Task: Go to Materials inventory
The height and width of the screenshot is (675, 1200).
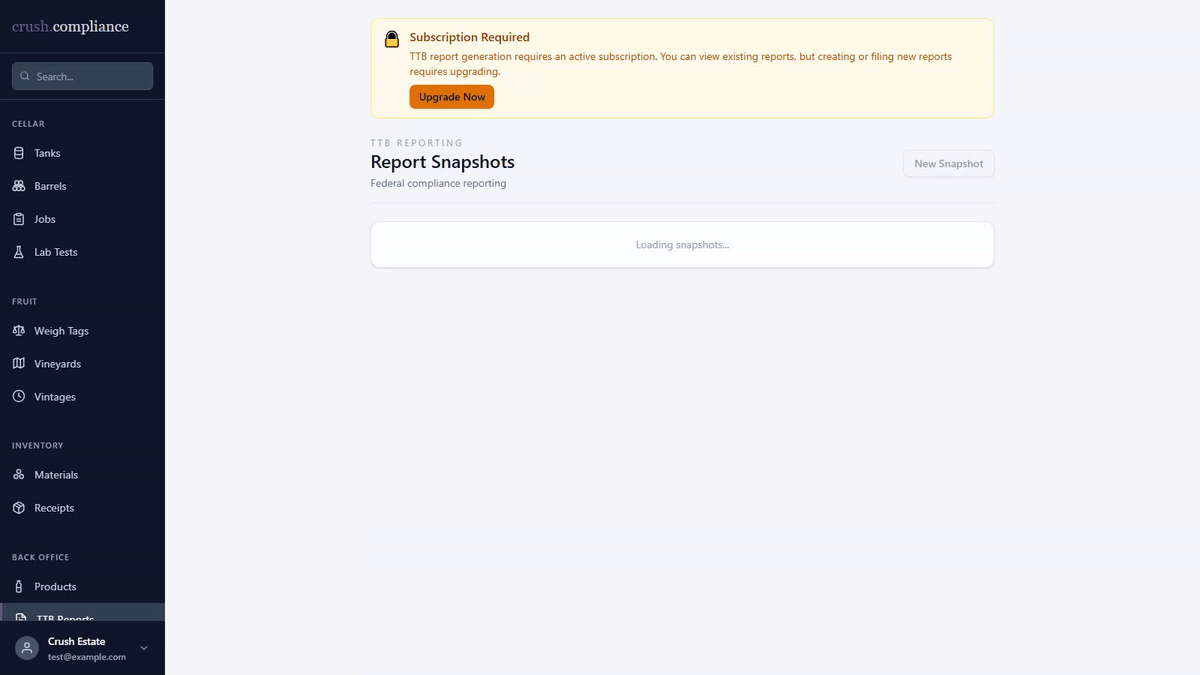Action: click(x=82, y=475)
